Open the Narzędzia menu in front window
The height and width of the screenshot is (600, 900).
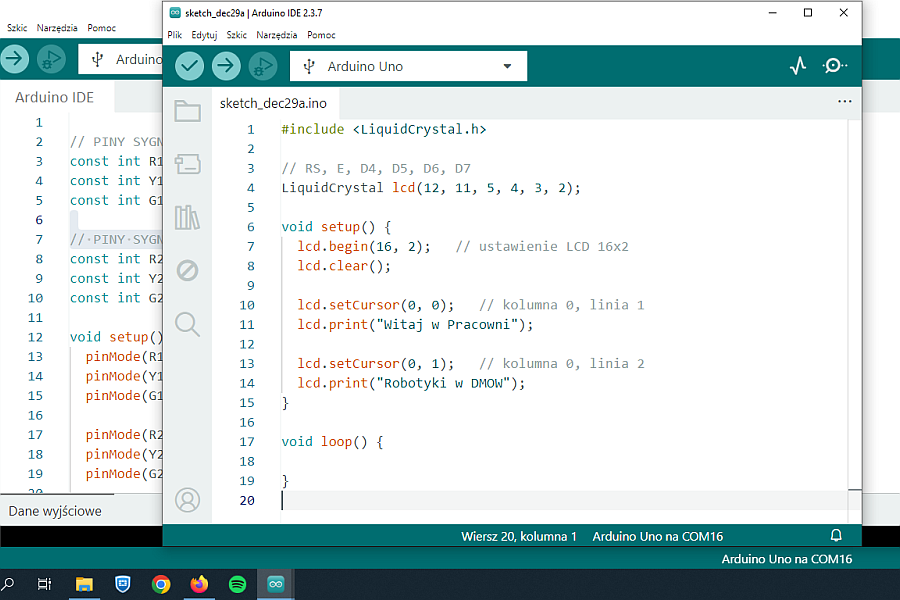coord(276,34)
